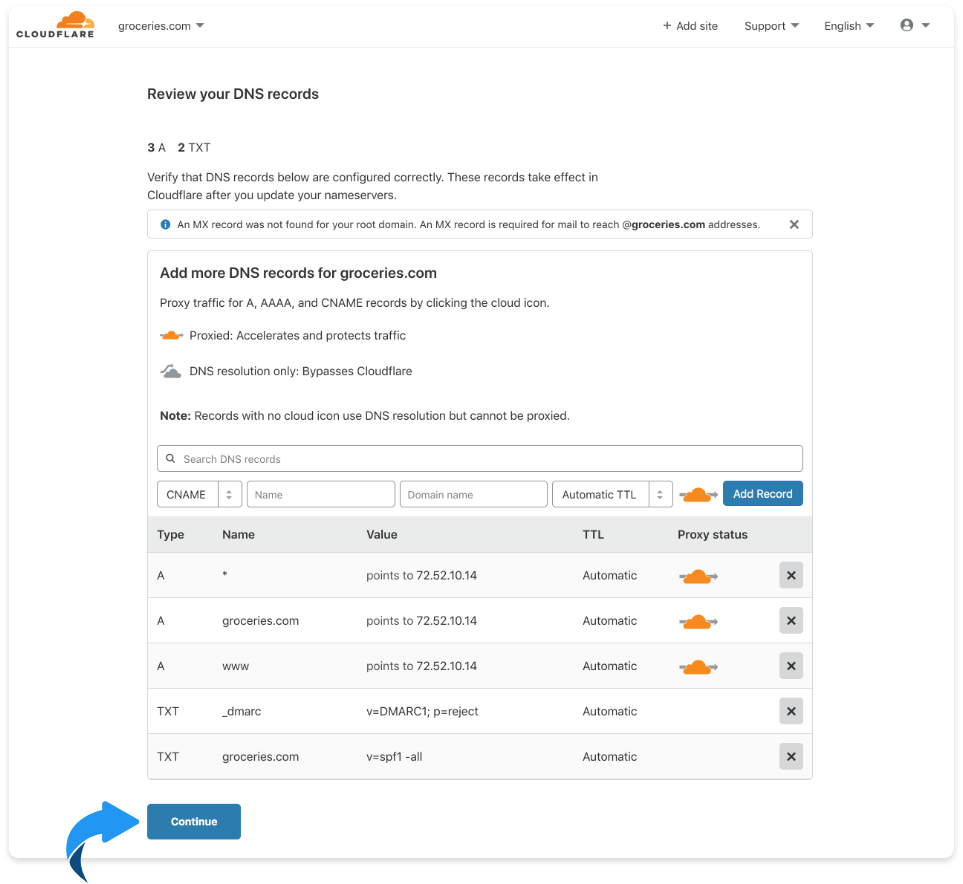The width and height of the screenshot is (963, 884).
Task: Click the Name input field
Action: tap(321, 495)
